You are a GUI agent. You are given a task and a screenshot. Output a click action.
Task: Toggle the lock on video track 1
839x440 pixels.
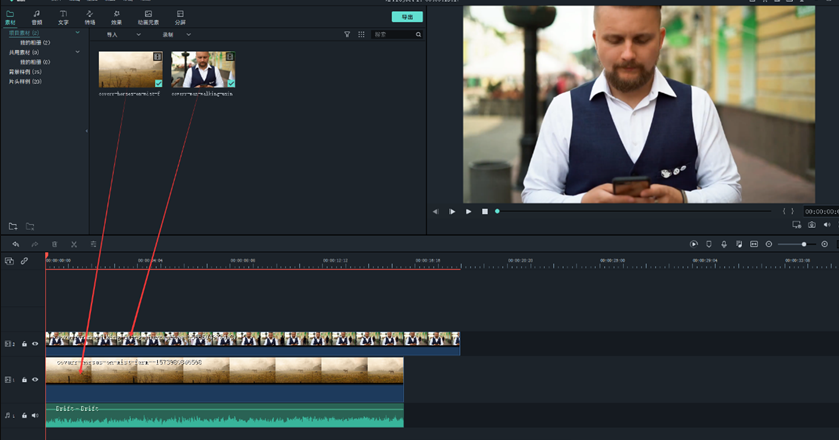[24, 380]
